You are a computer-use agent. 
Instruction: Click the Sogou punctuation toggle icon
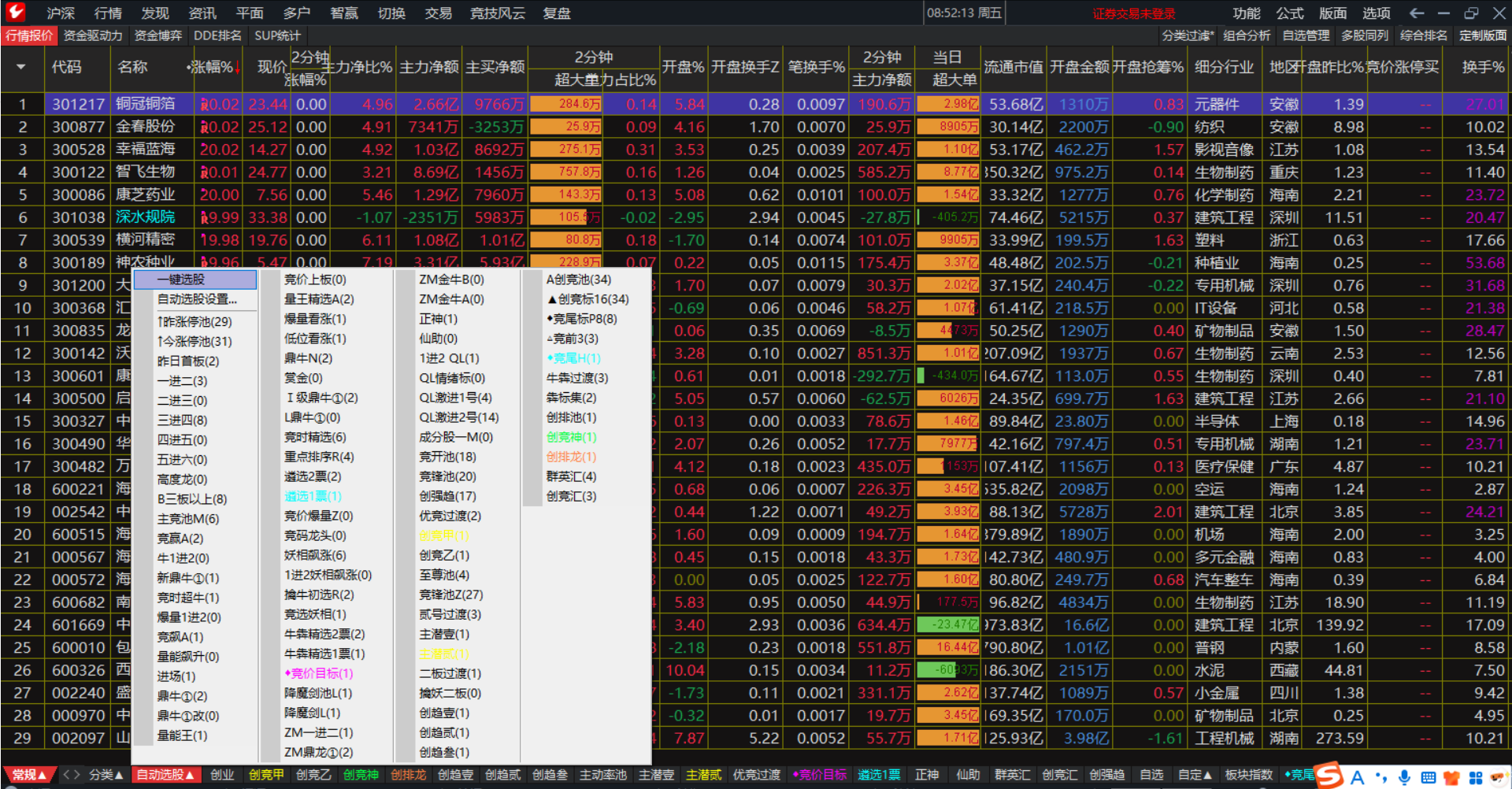tap(1383, 777)
